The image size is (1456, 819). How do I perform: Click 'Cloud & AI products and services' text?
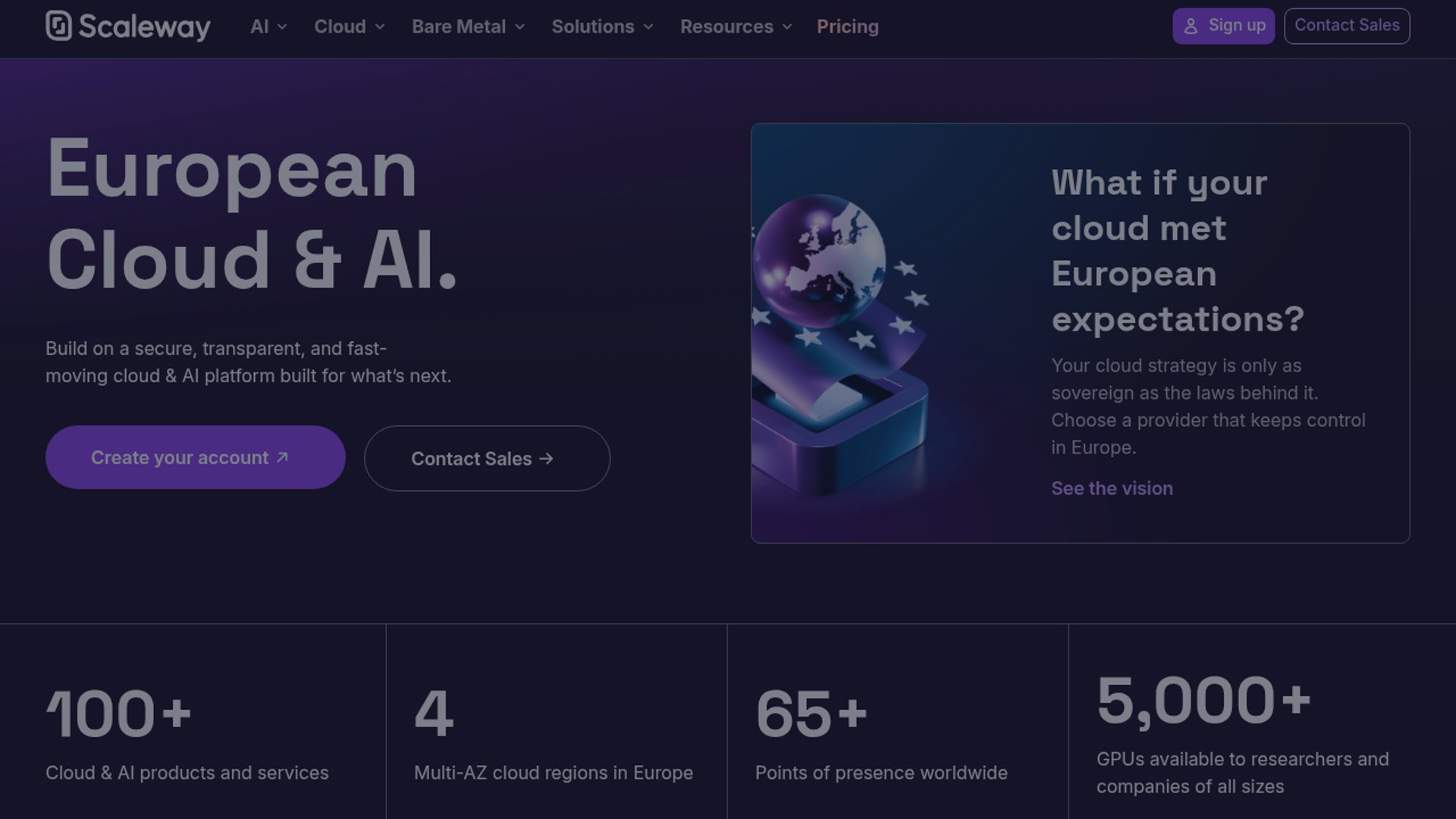(187, 773)
